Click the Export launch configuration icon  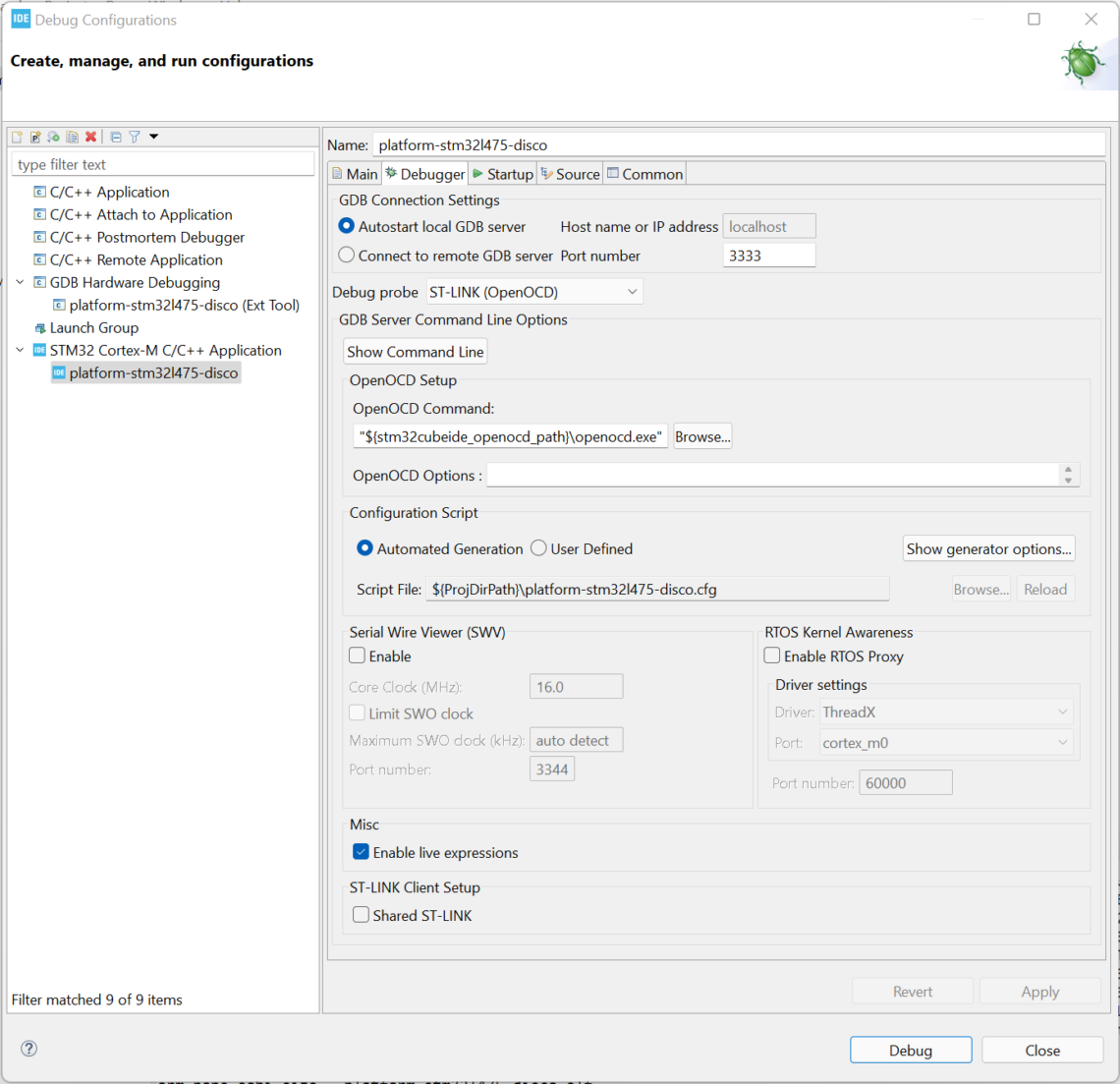[53, 138]
